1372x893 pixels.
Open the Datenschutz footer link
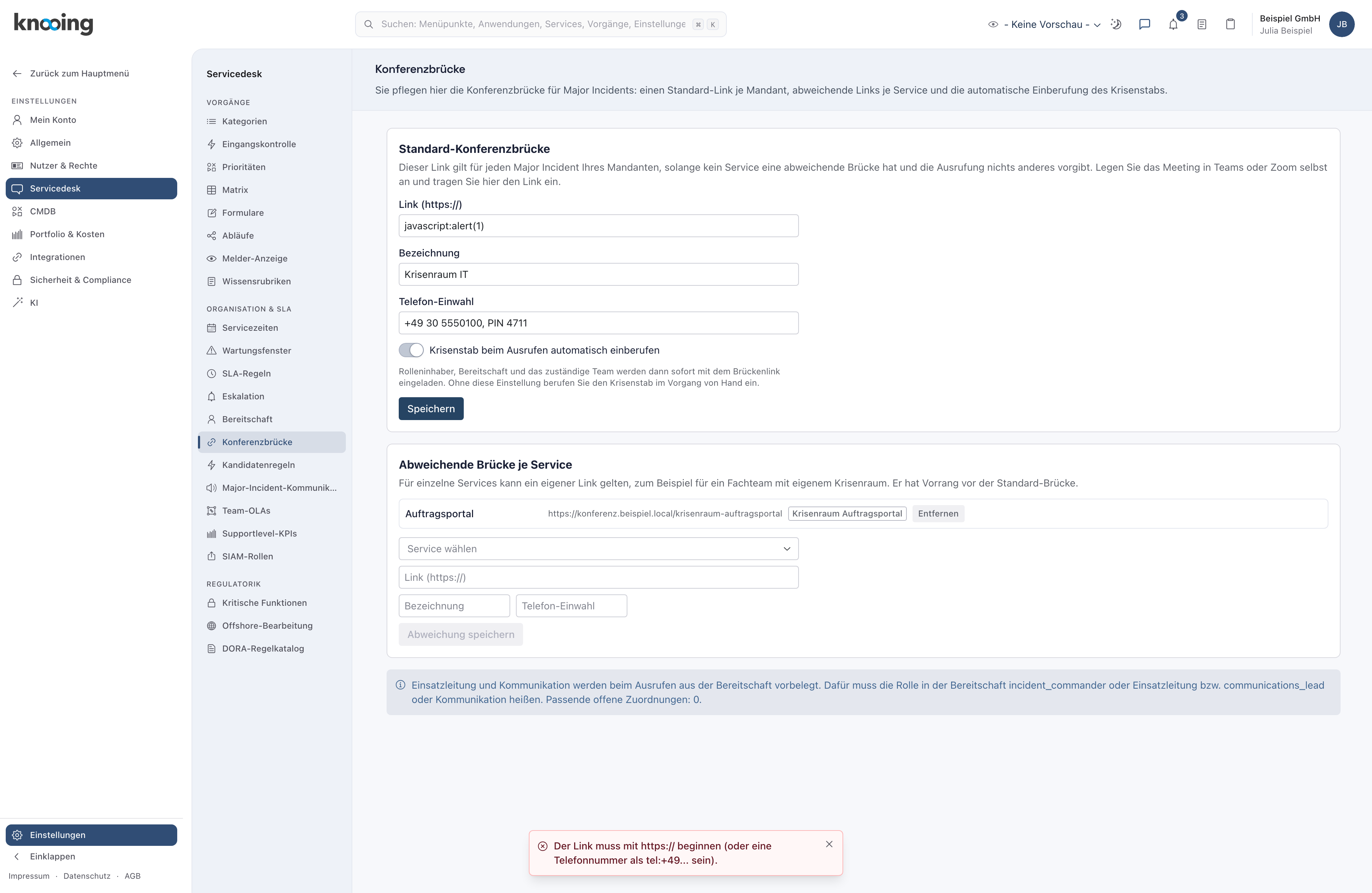[87, 876]
